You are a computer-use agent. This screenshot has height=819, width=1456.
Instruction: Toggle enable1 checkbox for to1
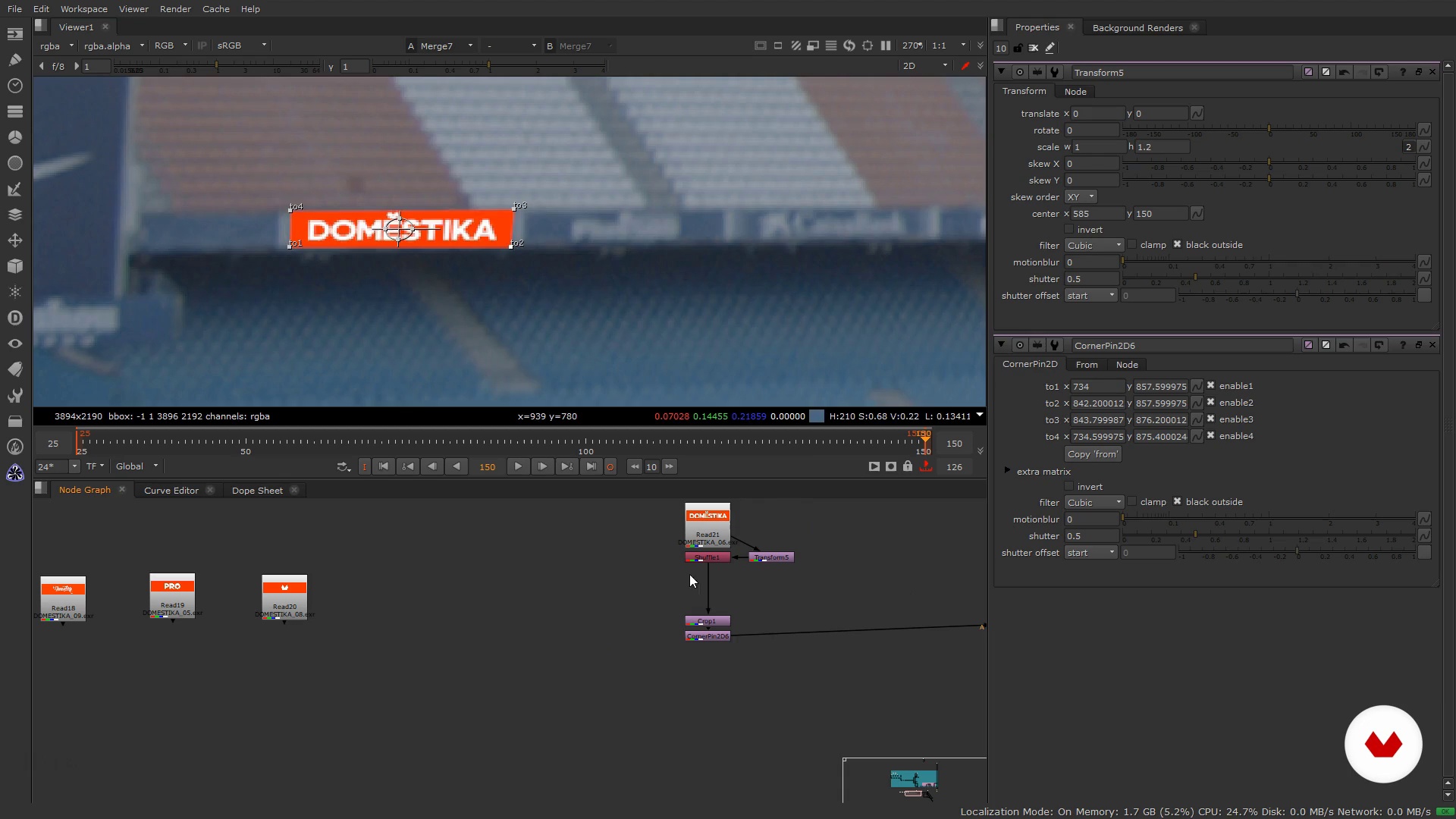coord(1210,385)
